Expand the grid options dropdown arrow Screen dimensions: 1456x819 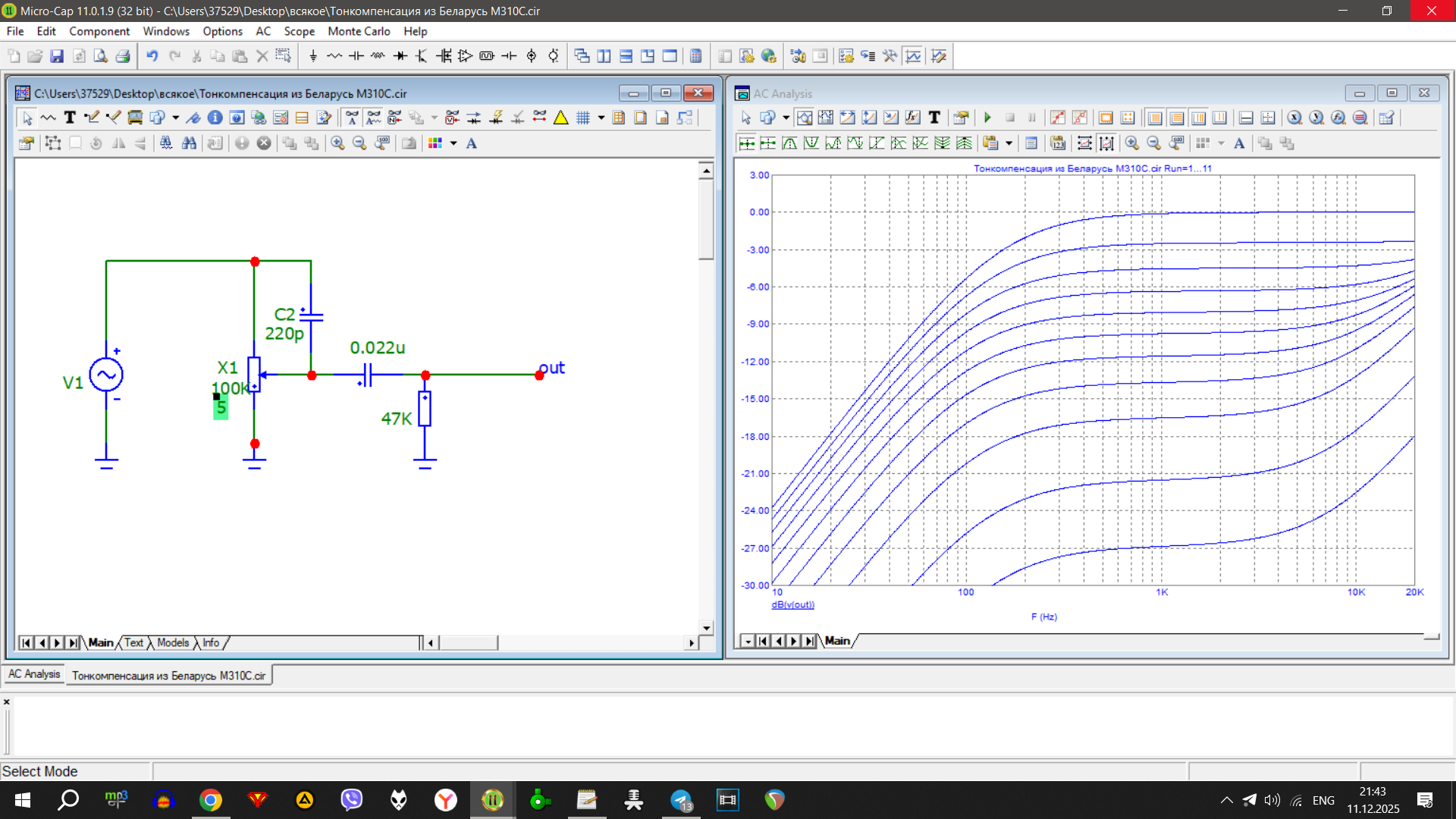click(601, 118)
